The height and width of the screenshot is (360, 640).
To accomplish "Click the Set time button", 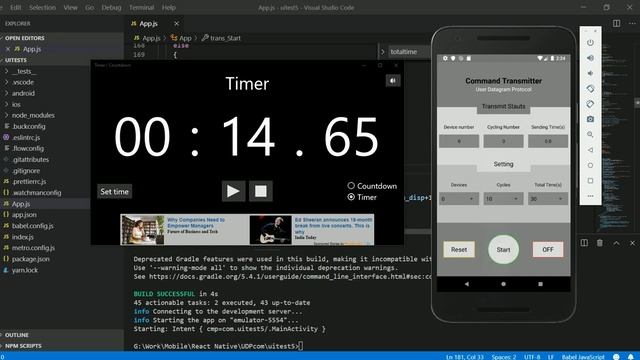I will pyautogui.click(x=114, y=191).
